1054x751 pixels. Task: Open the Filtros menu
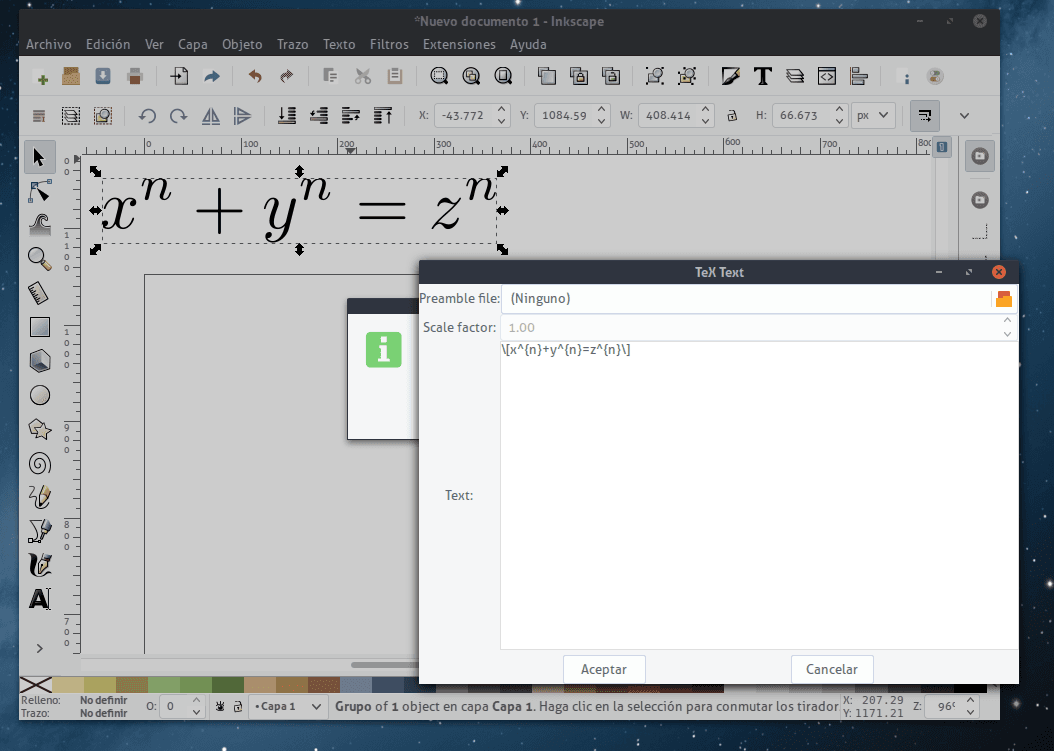[389, 45]
